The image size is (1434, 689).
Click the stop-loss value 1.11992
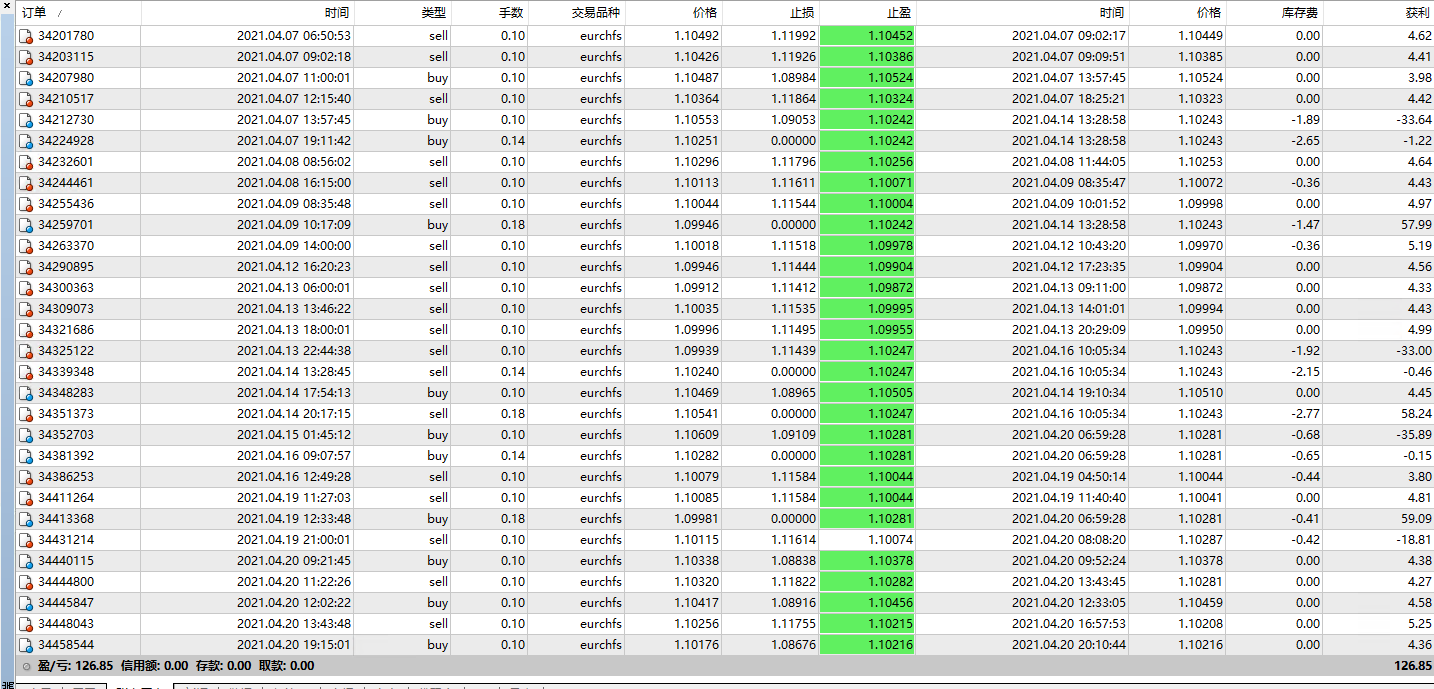[793, 36]
